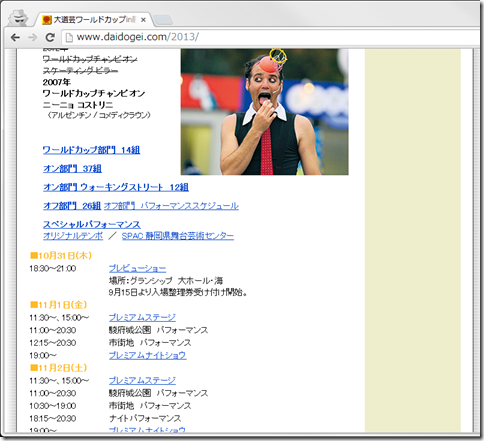This screenshot has height=441, width=484.
Task: Open プレビューショー link
Action: 137,268
